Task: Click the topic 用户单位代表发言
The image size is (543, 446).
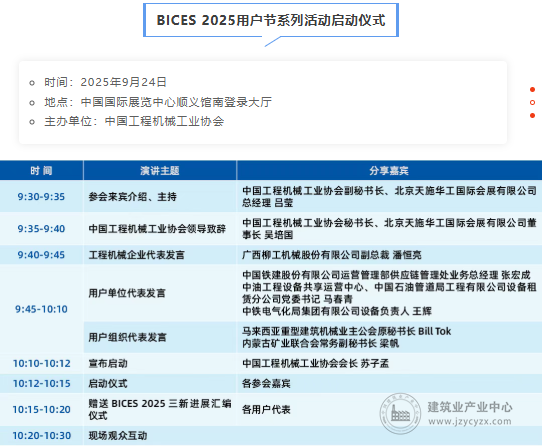Action: tap(127, 293)
